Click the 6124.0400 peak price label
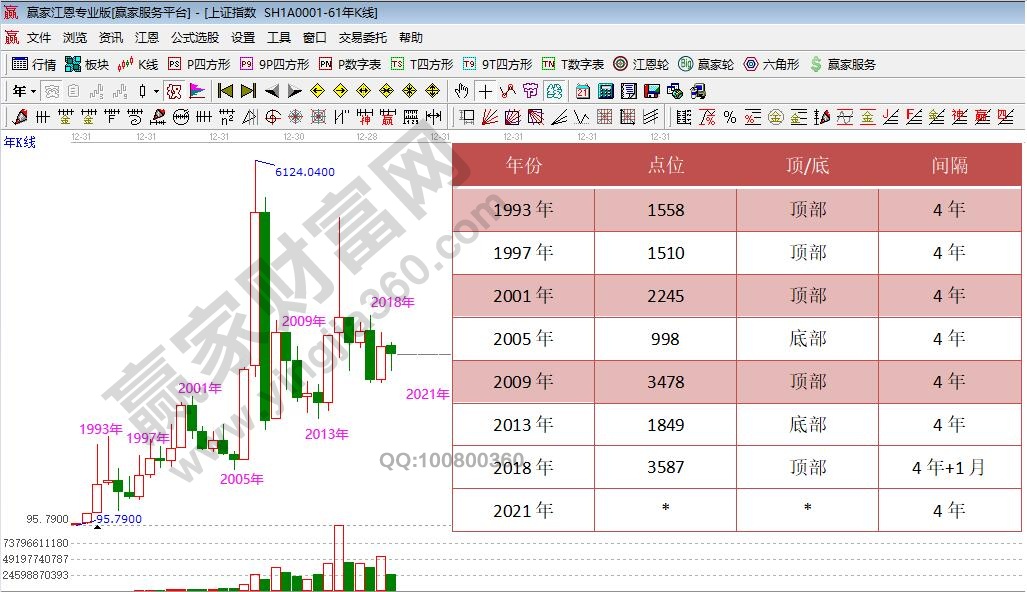 click(305, 172)
